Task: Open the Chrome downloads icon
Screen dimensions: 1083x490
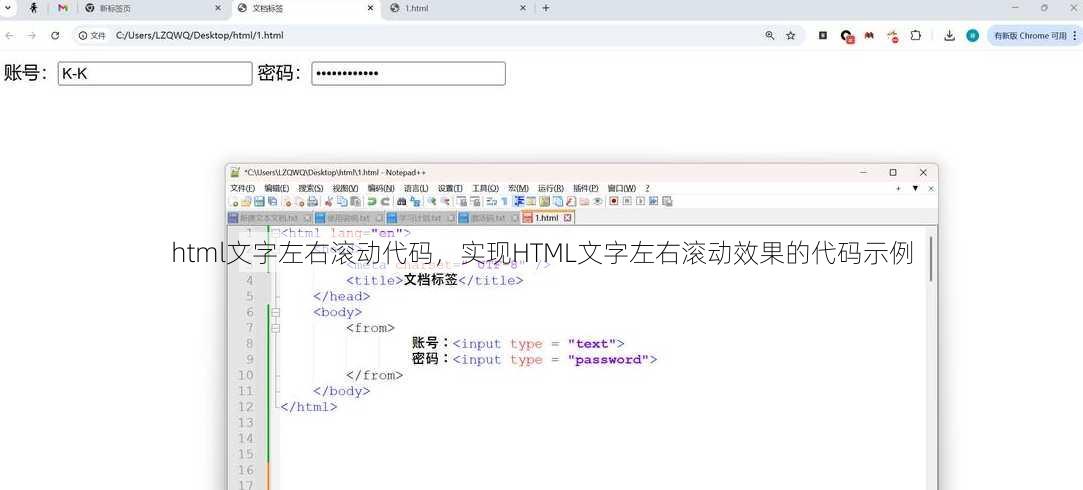Action: (950, 35)
